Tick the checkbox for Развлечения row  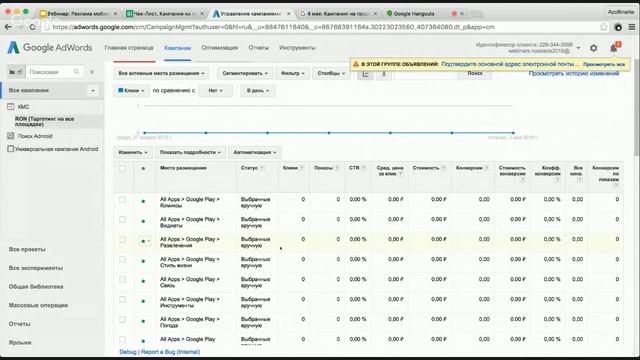pos(122,240)
